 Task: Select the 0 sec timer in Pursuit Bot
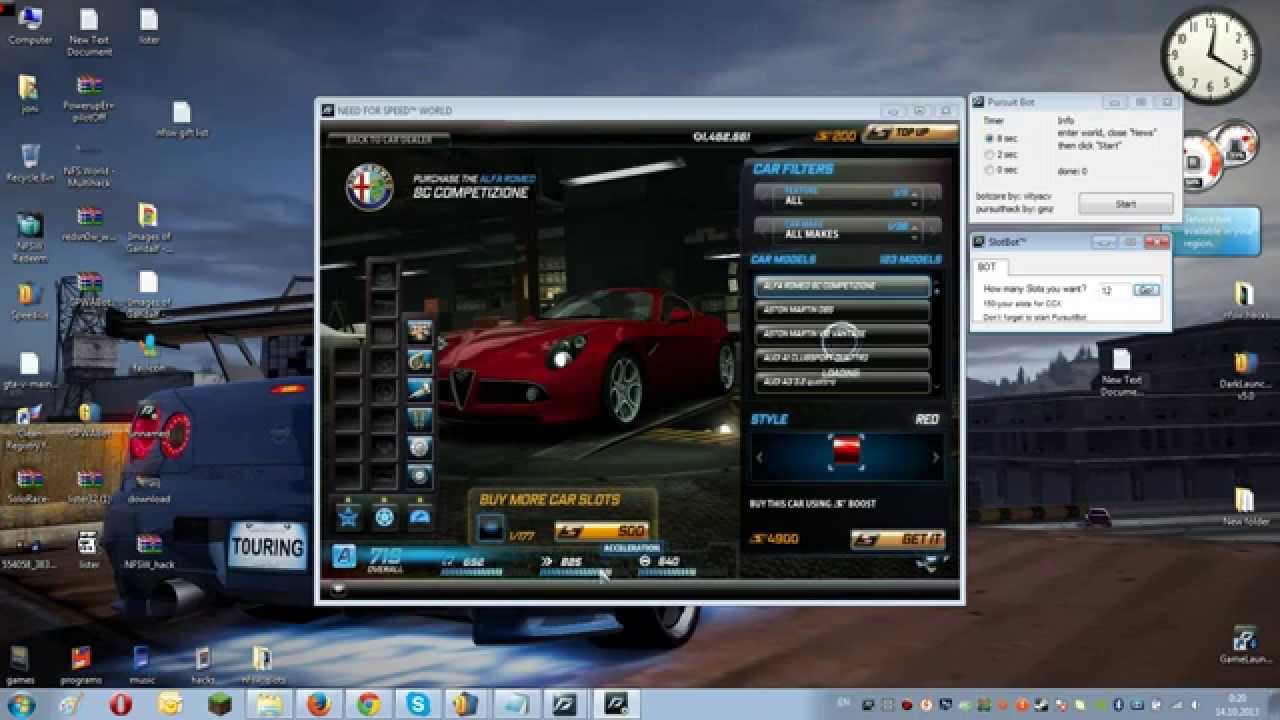point(990,171)
